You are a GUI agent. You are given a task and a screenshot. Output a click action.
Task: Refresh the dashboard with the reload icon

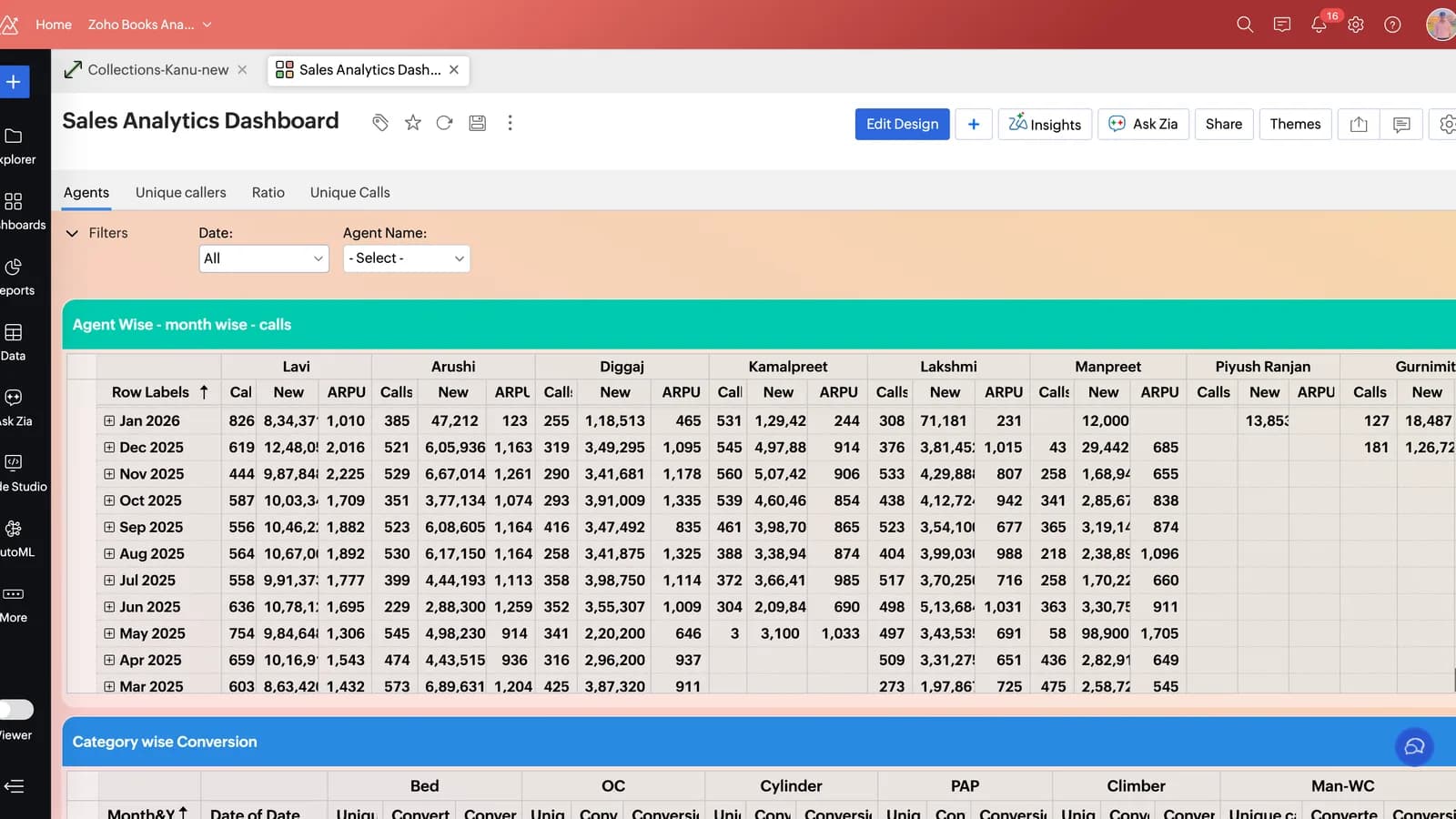click(x=444, y=123)
